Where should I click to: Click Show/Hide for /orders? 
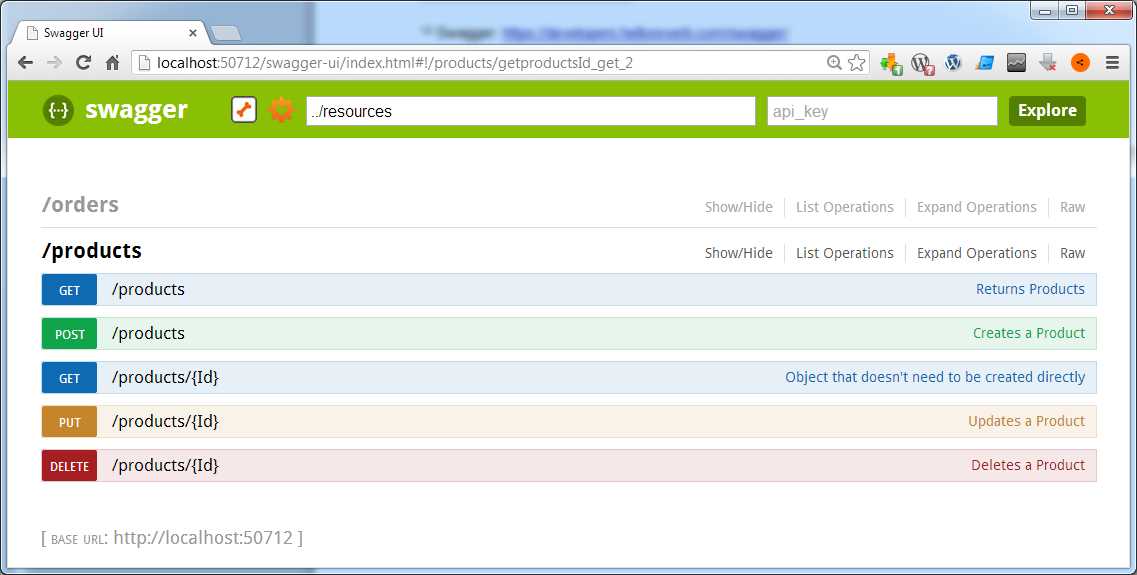pos(738,207)
